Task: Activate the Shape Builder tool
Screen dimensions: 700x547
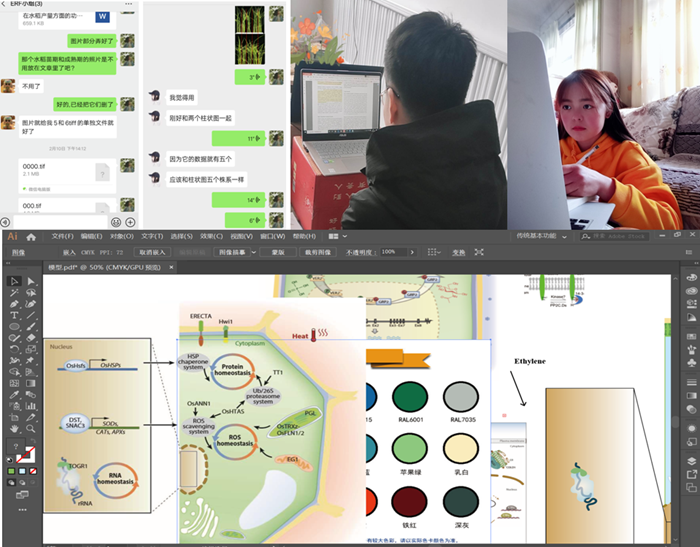Action: [14, 372]
